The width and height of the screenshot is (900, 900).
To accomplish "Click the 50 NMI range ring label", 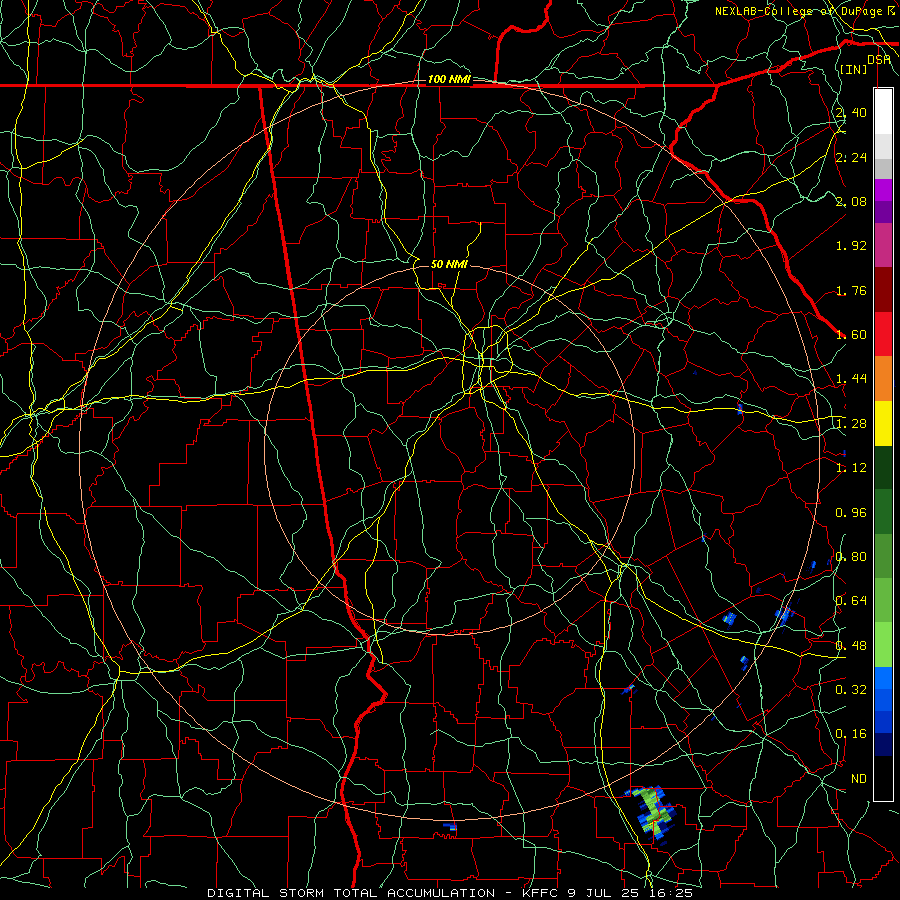I will tap(449, 264).
